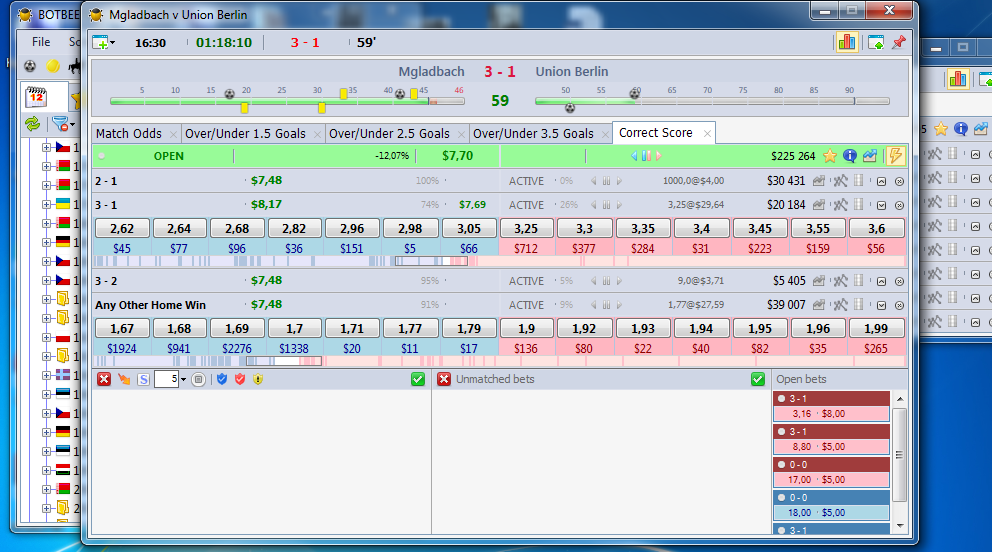Mark the Correct Score market as favourite
Screen dimensions: 992x552
pos(829,156)
